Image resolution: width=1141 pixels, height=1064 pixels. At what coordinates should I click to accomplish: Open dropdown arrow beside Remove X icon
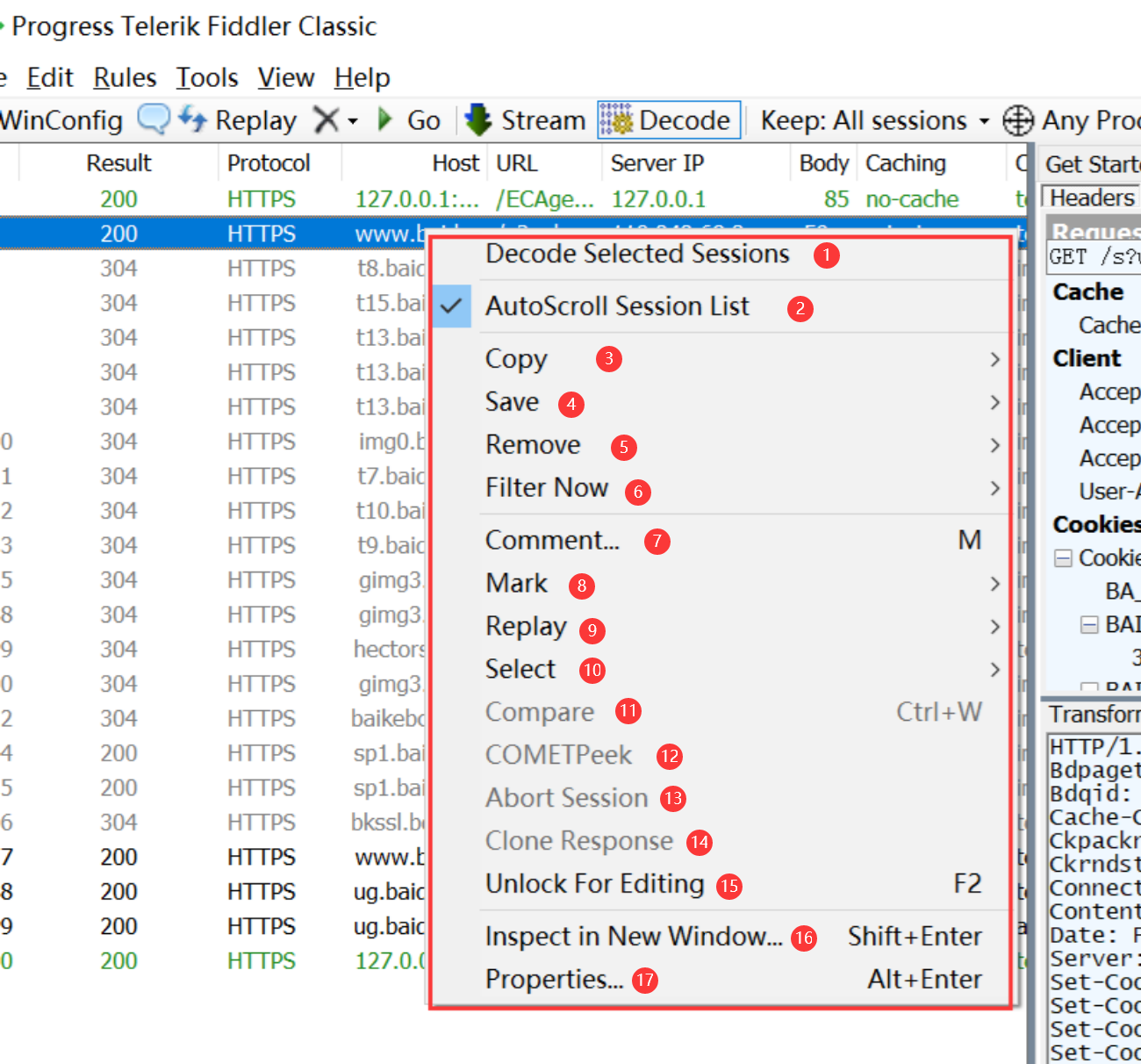(x=353, y=121)
